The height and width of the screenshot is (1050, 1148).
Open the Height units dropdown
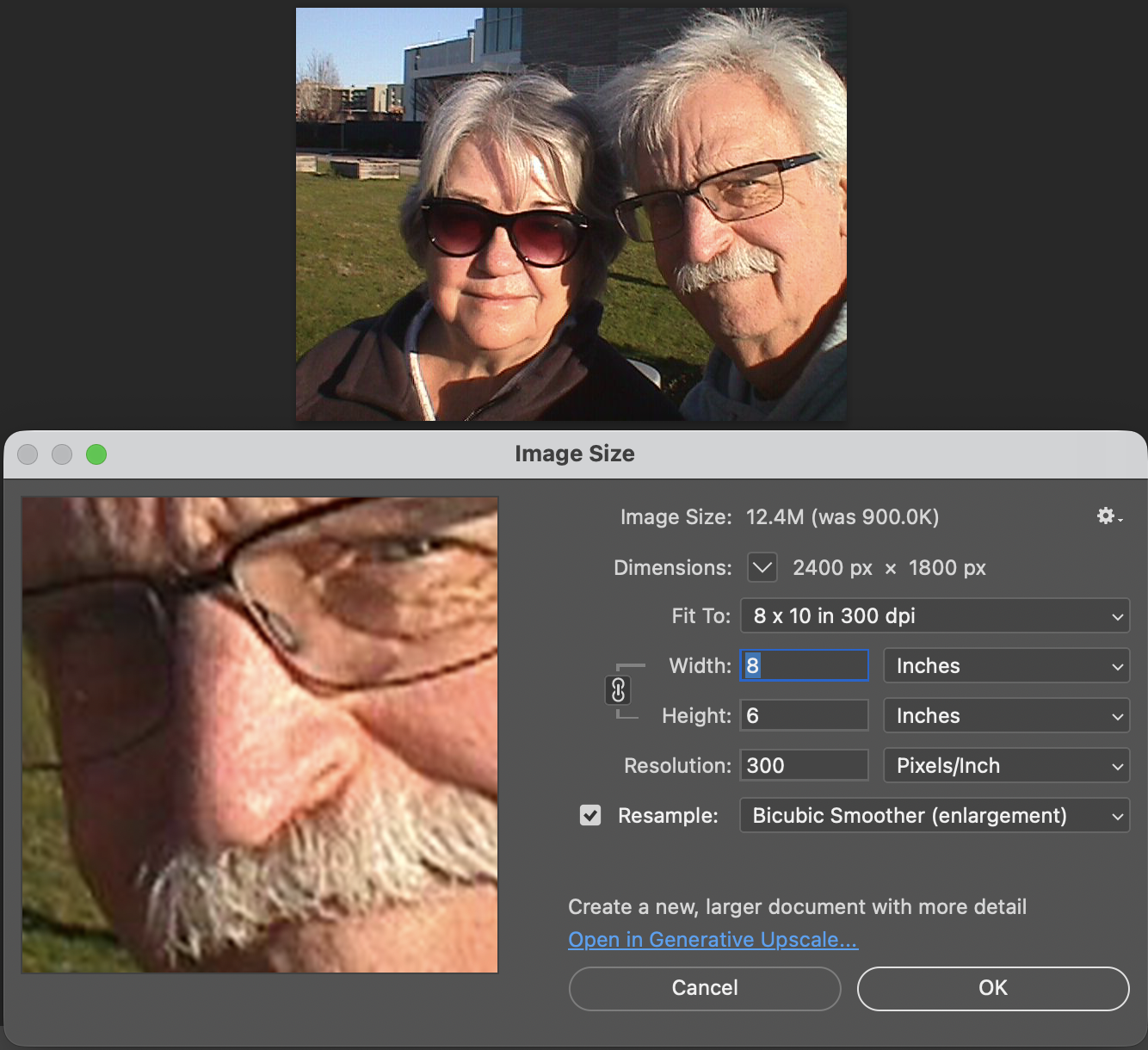pos(1006,715)
